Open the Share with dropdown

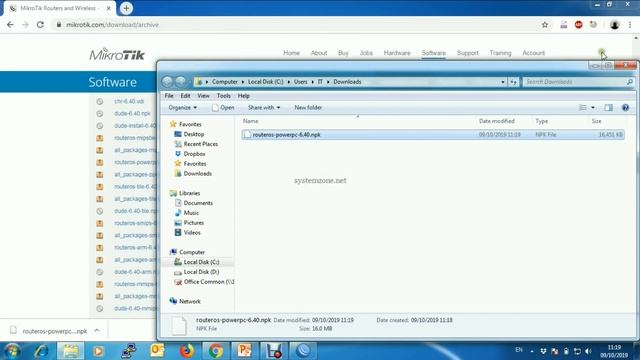point(264,108)
